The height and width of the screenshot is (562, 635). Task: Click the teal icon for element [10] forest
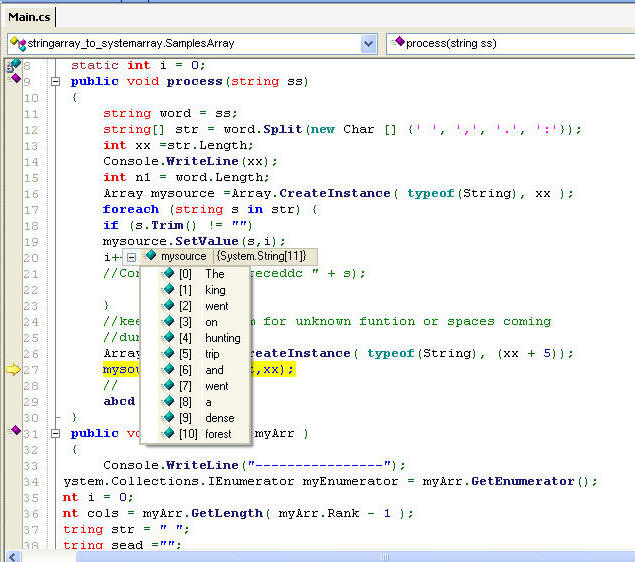click(167, 433)
